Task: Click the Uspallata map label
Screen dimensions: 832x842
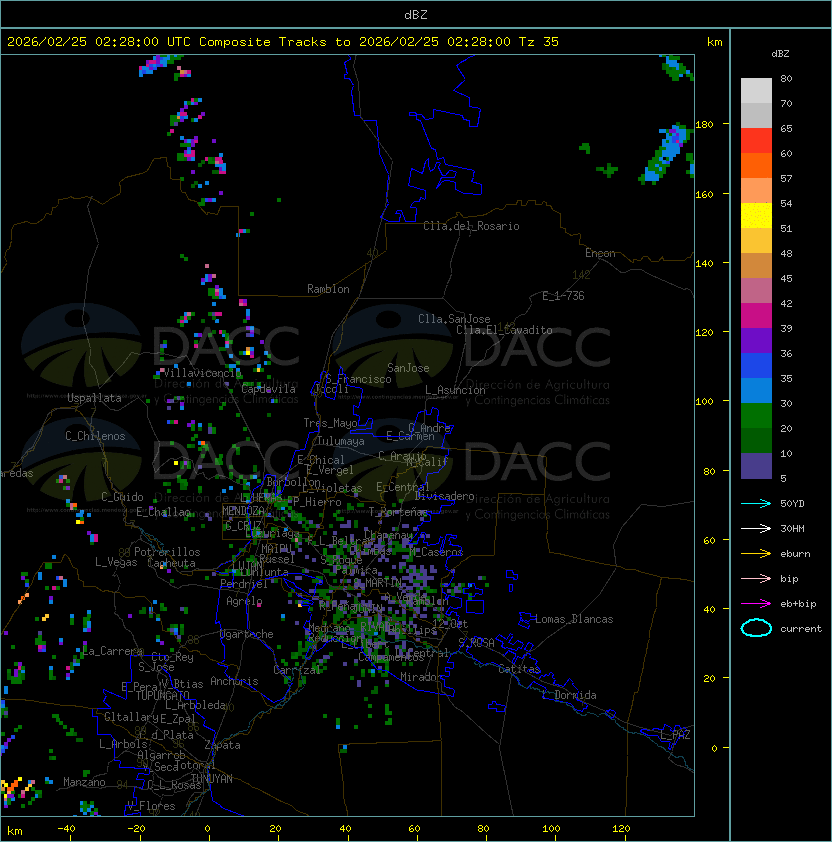Action: click(94, 398)
